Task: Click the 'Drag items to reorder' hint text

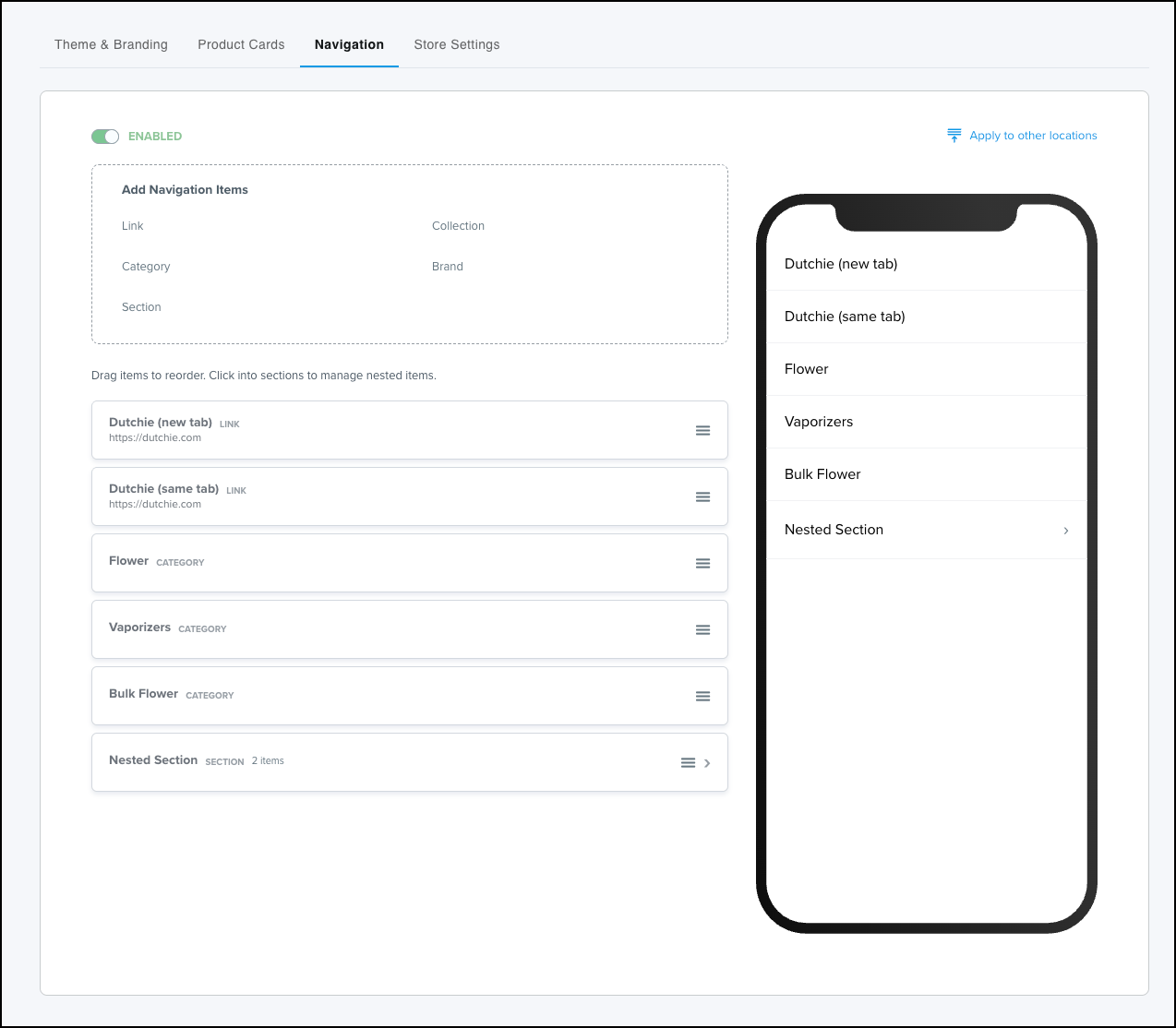Action: [x=264, y=376]
